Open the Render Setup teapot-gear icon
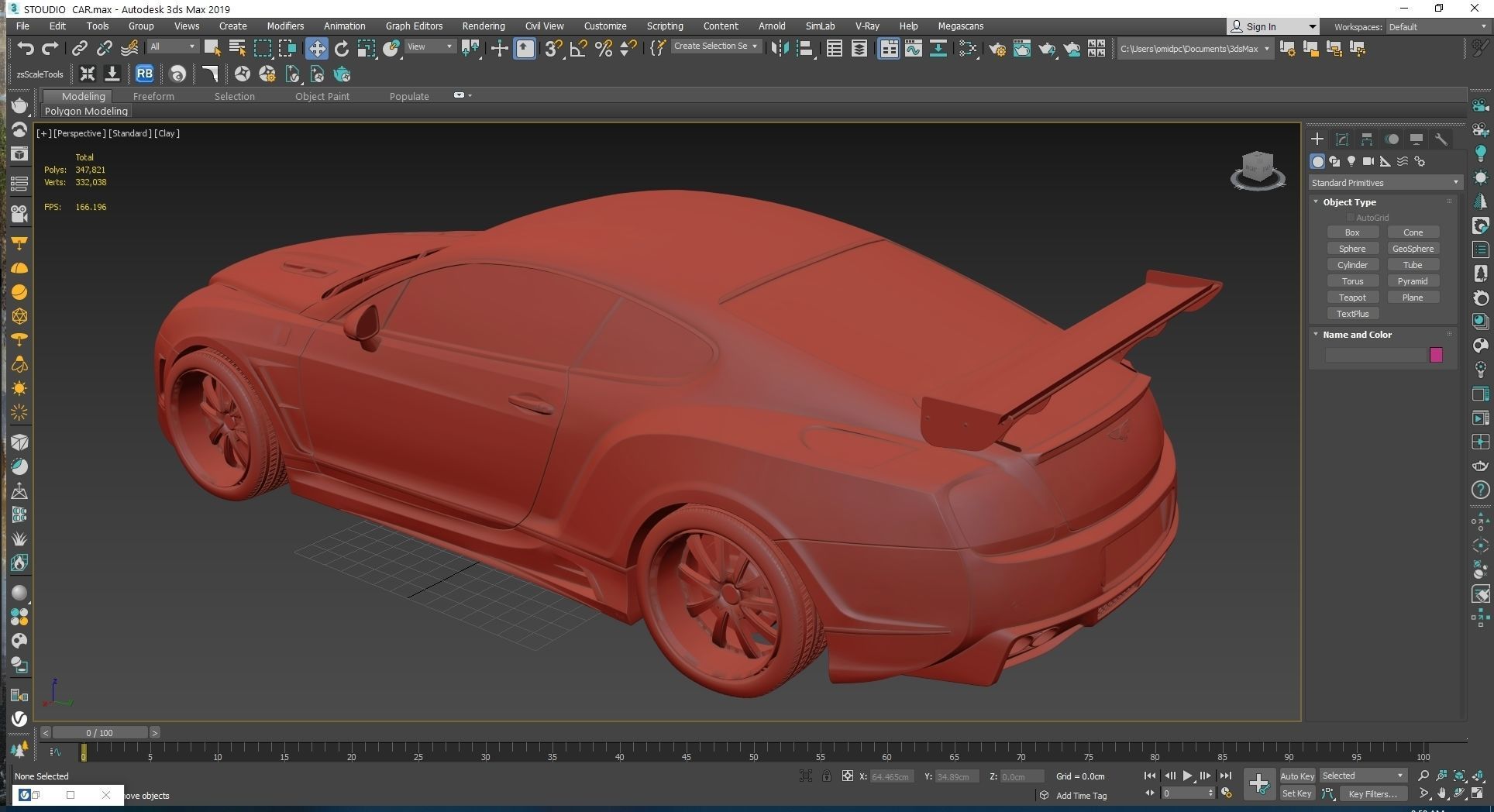 pos(997,49)
